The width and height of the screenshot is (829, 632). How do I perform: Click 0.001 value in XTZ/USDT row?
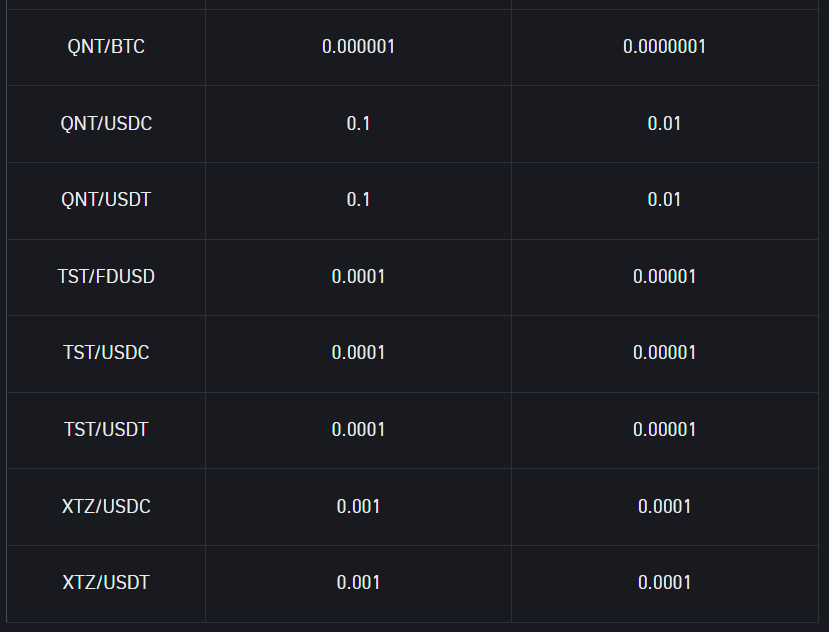click(x=358, y=583)
